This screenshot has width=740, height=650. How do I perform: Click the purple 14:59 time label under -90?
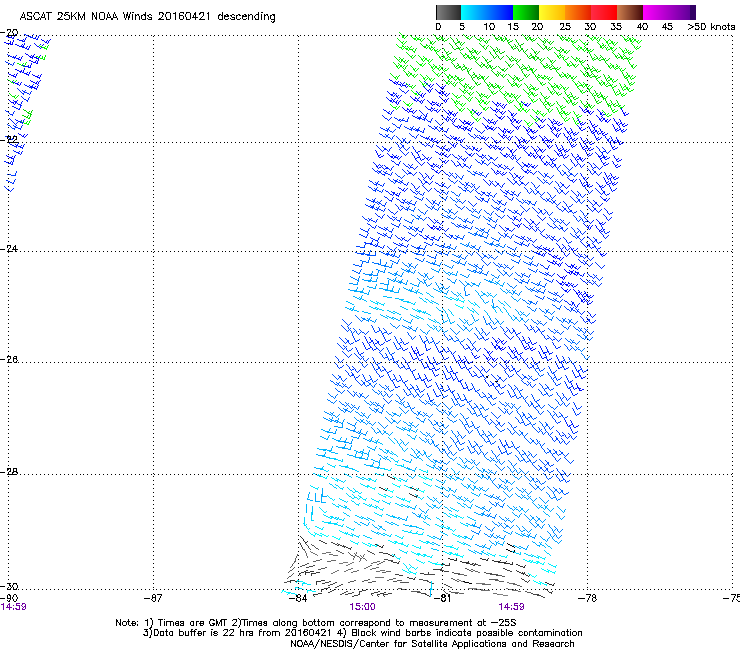pyautogui.click(x=14, y=607)
